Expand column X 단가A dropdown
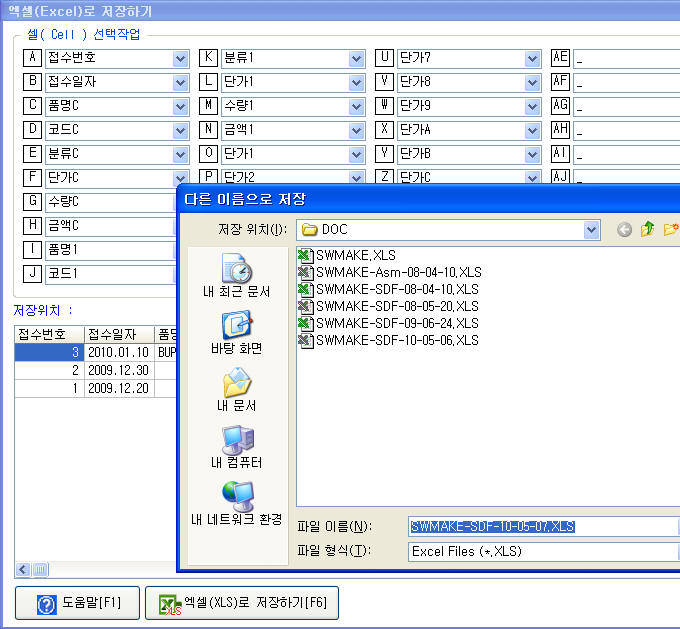This screenshot has width=680, height=629. (x=532, y=130)
